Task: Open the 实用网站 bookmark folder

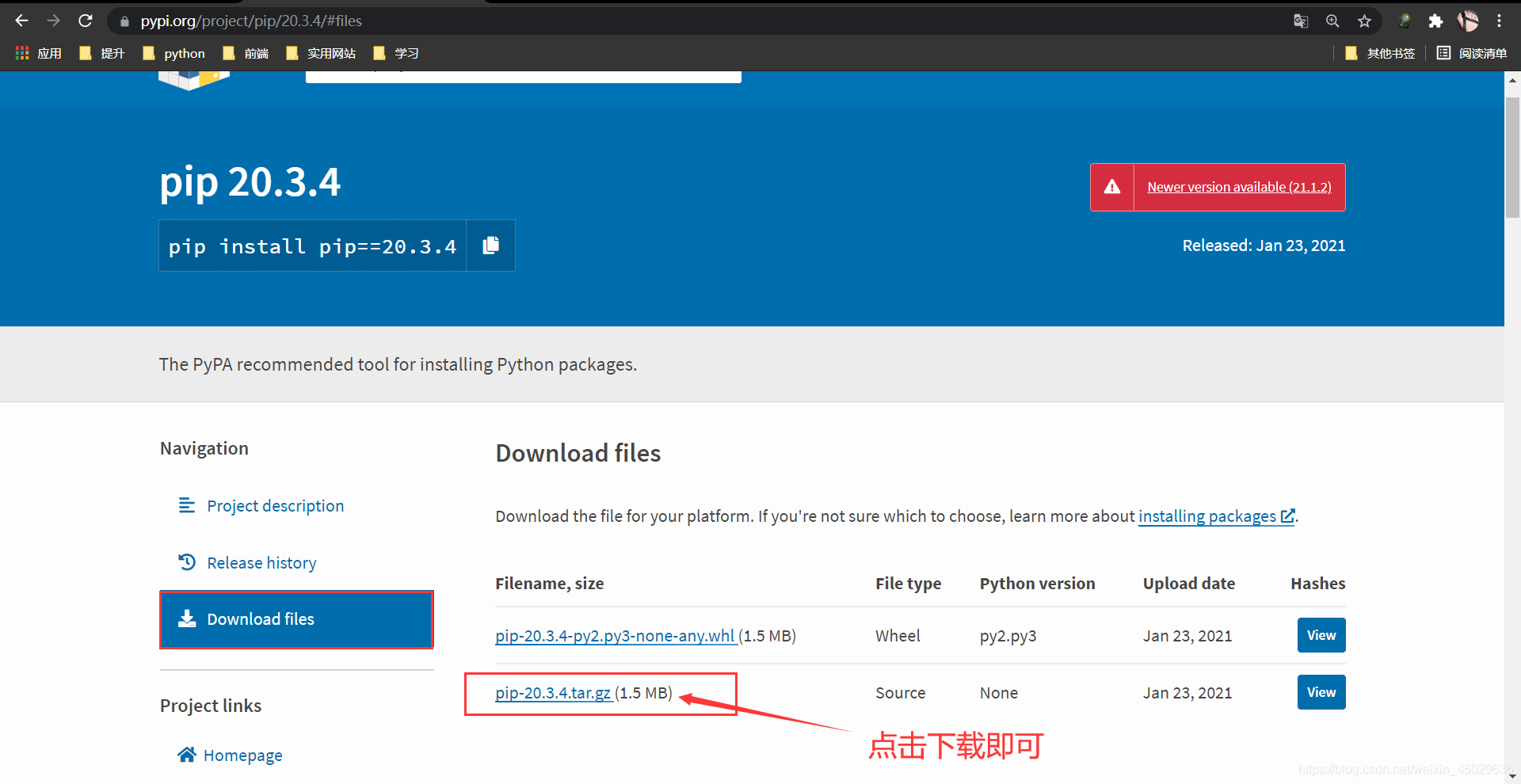Action: (321, 53)
